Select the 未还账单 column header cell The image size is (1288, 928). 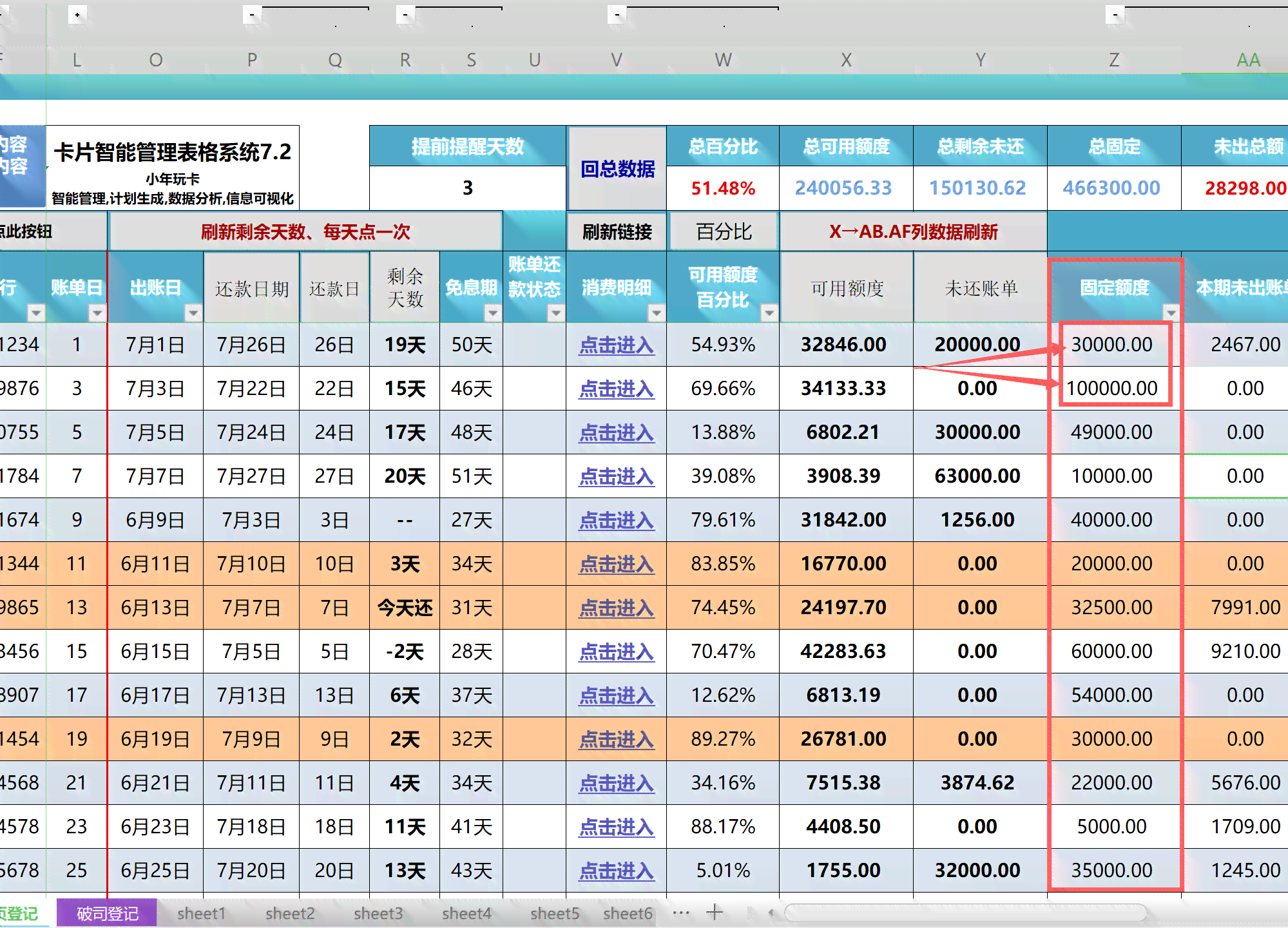(x=980, y=287)
